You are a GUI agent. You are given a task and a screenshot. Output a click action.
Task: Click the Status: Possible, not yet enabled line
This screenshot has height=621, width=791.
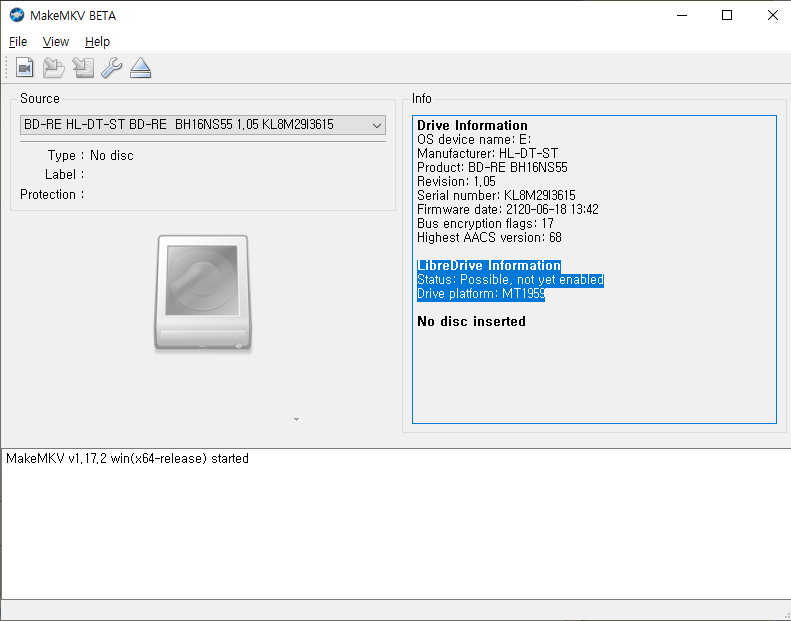coord(511,279)
